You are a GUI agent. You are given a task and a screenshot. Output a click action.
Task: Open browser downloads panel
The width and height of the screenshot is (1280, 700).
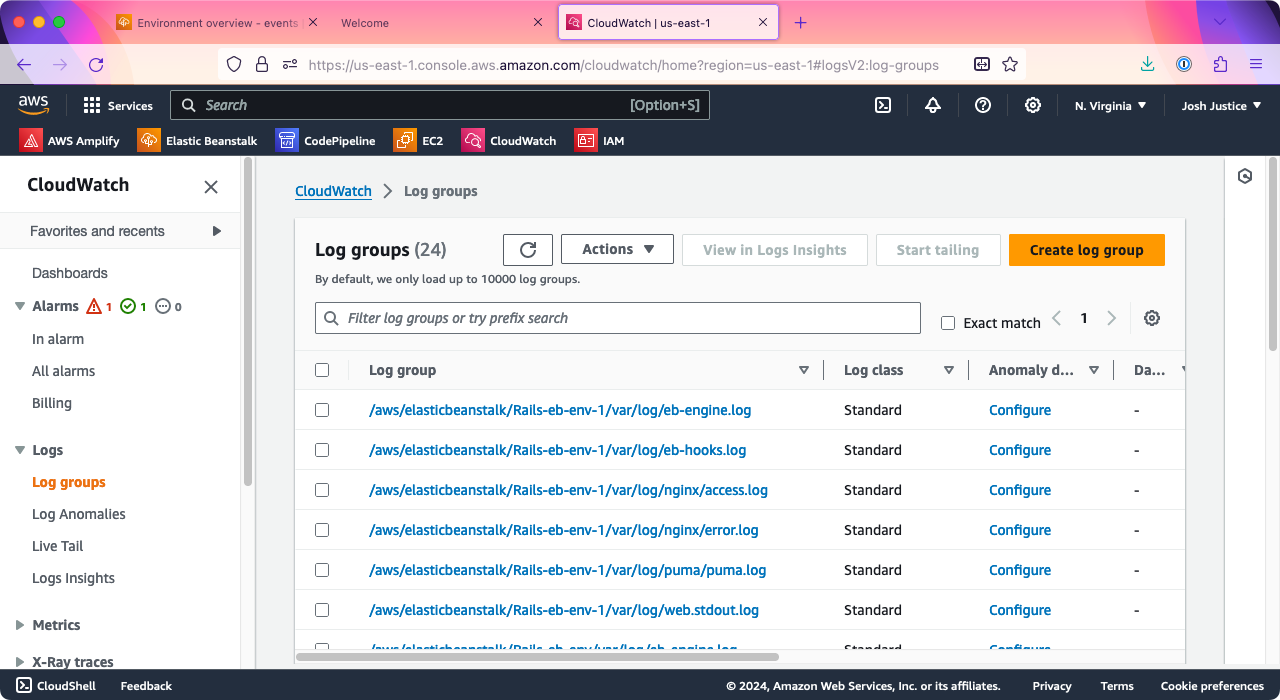click(x=1147, y=64)
